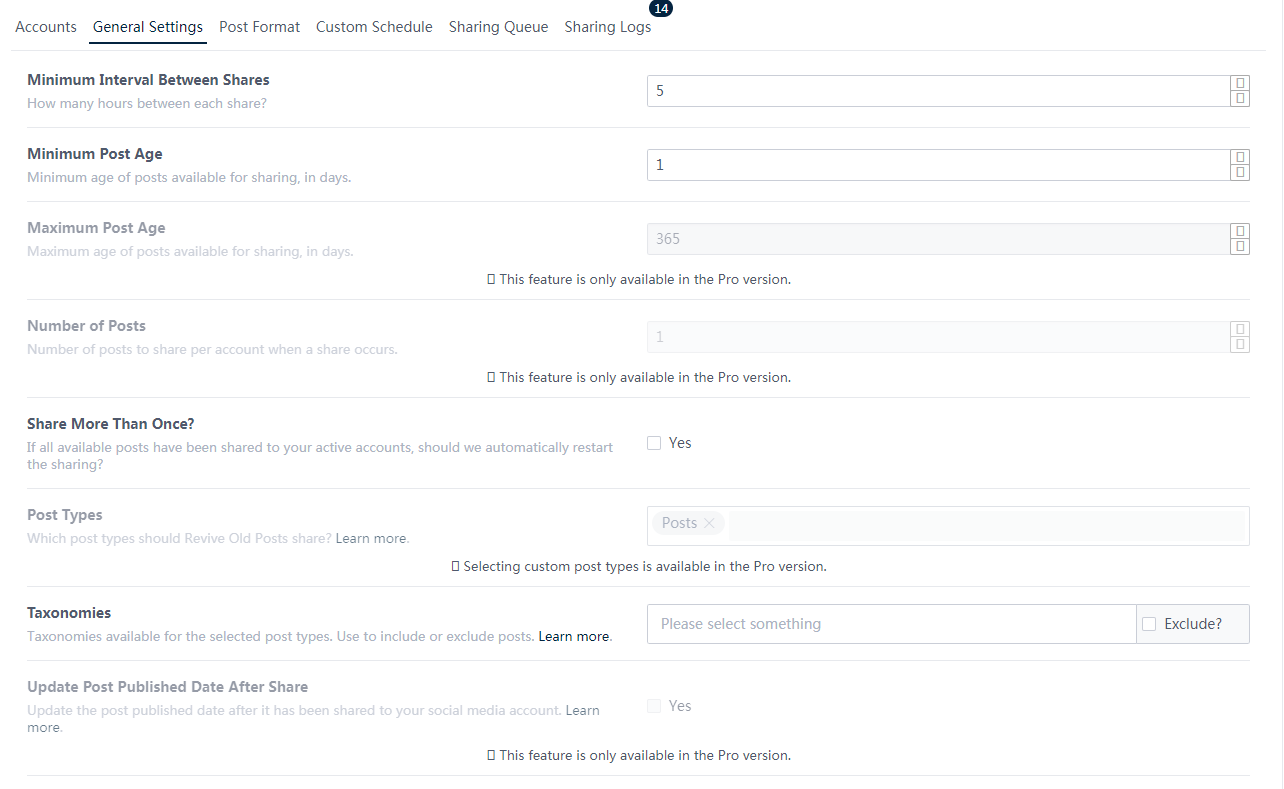Click into the Minimum Post Age field

coord(937,165)
